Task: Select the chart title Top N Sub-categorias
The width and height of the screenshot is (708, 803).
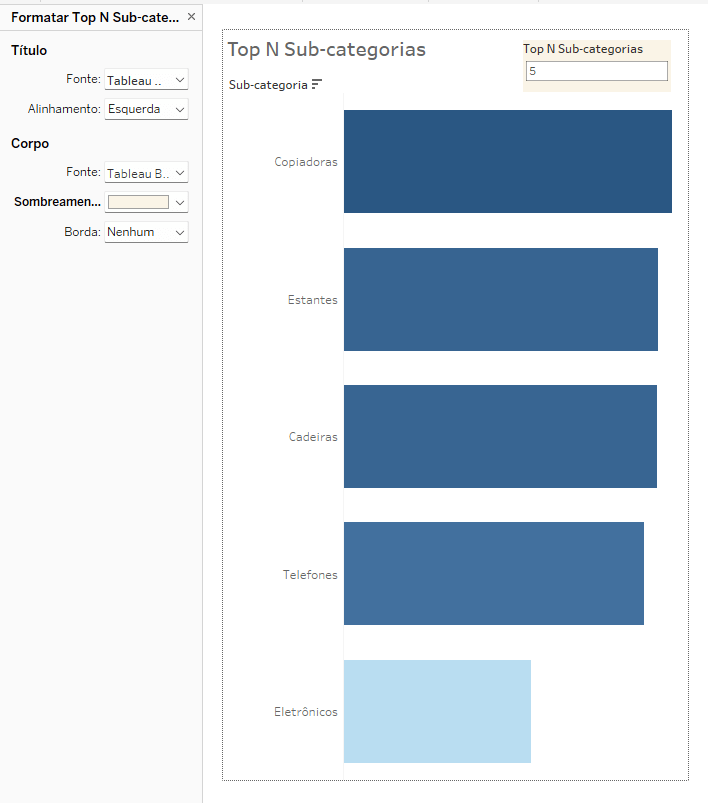Action: [326, 49]
